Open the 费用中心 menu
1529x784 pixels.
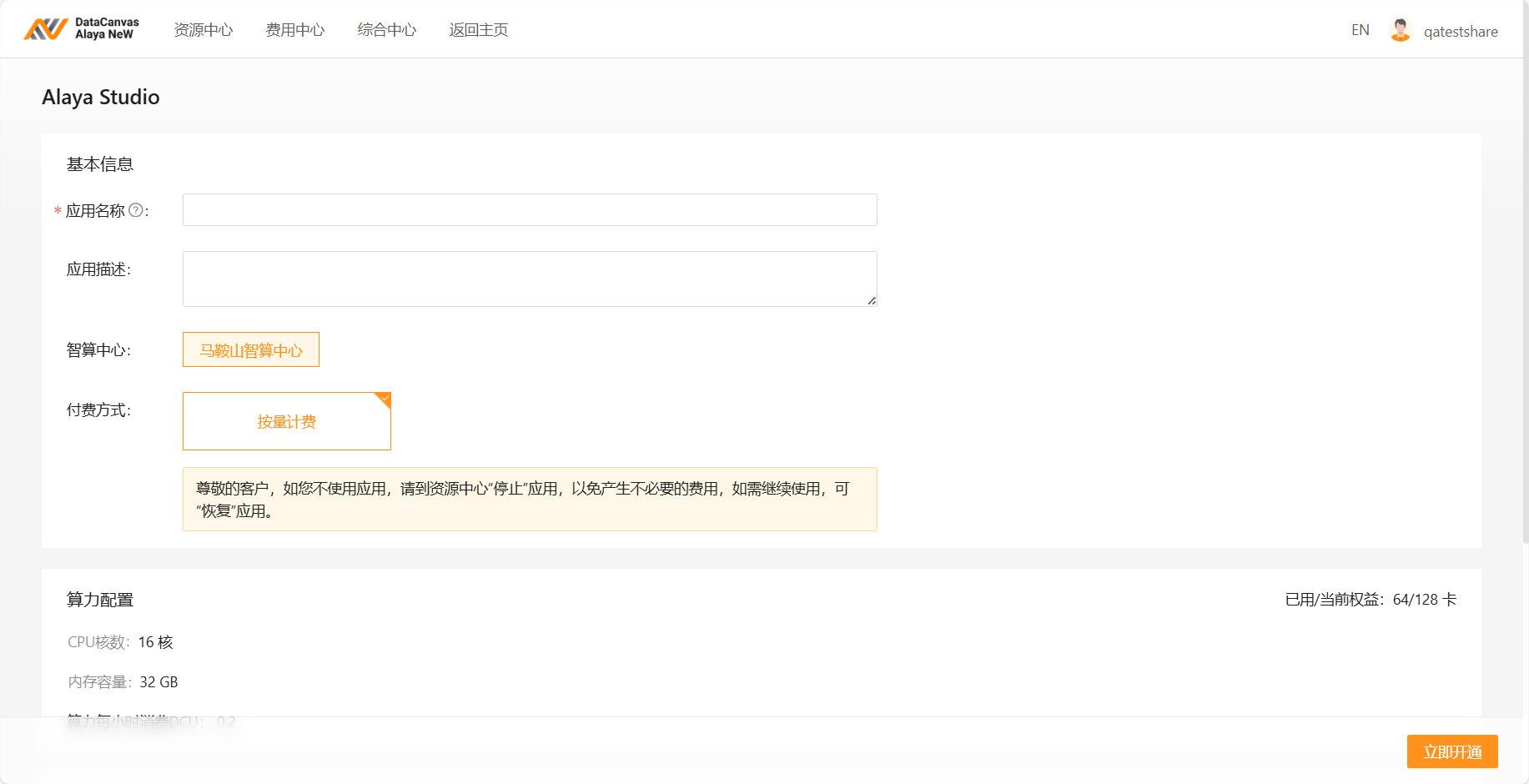295,30
